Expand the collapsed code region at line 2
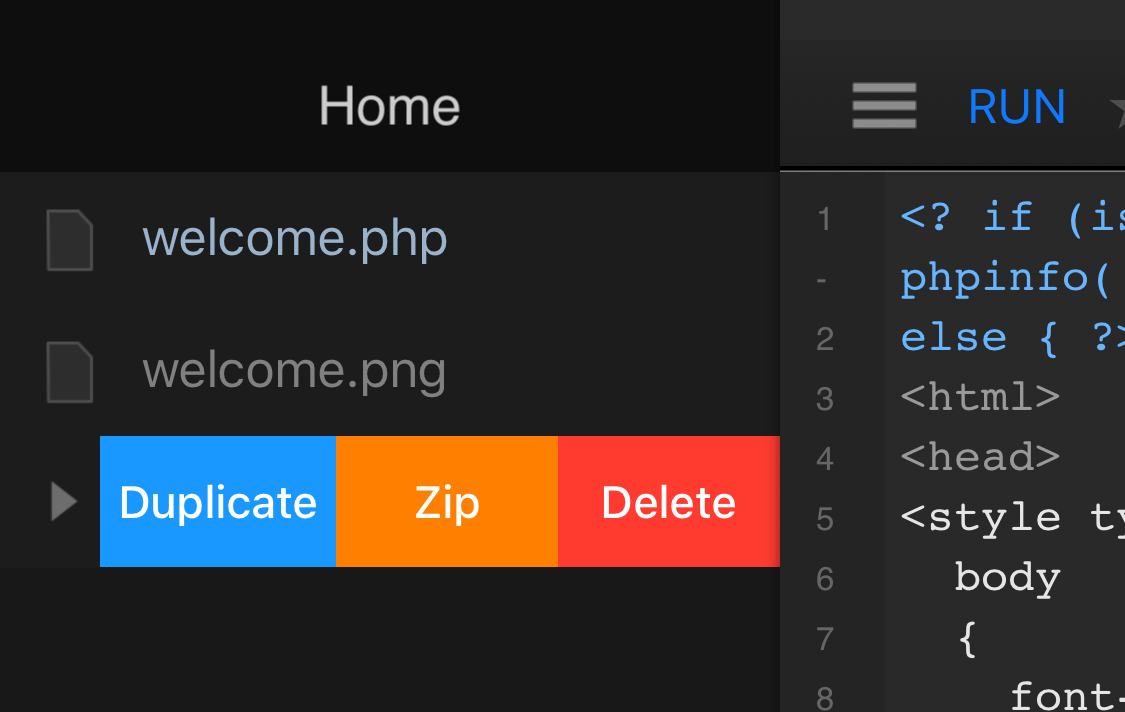This screenshot has width=1125, height=712. pos(823,280)
